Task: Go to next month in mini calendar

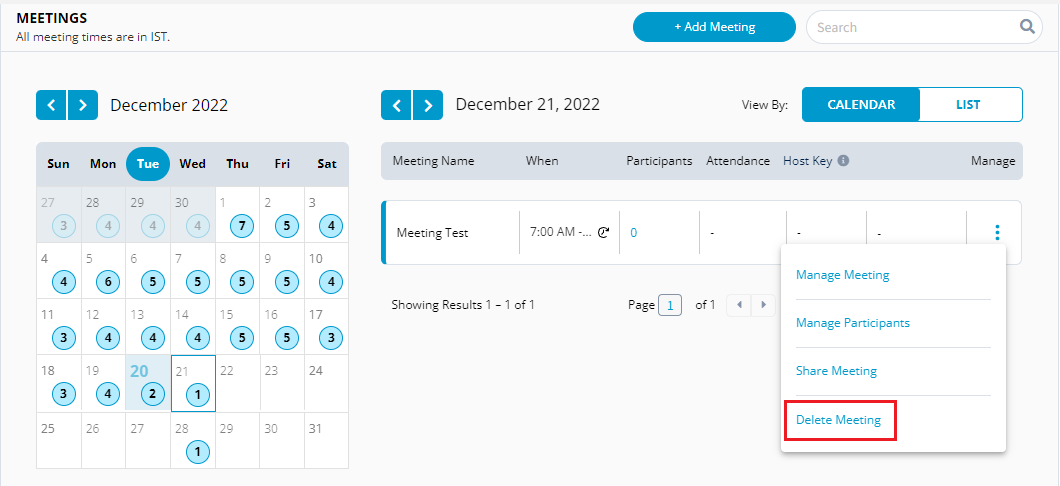Action: tap(83, 105)
